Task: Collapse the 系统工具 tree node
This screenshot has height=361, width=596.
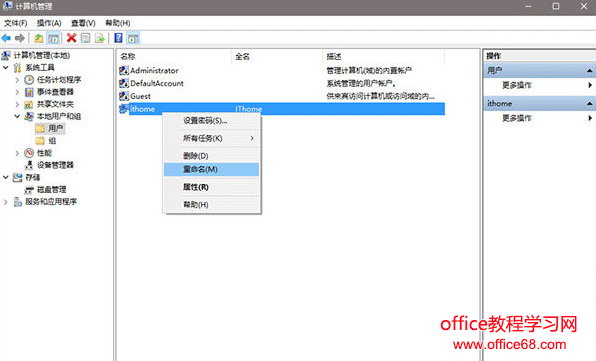Action: (x=6, y=68)
